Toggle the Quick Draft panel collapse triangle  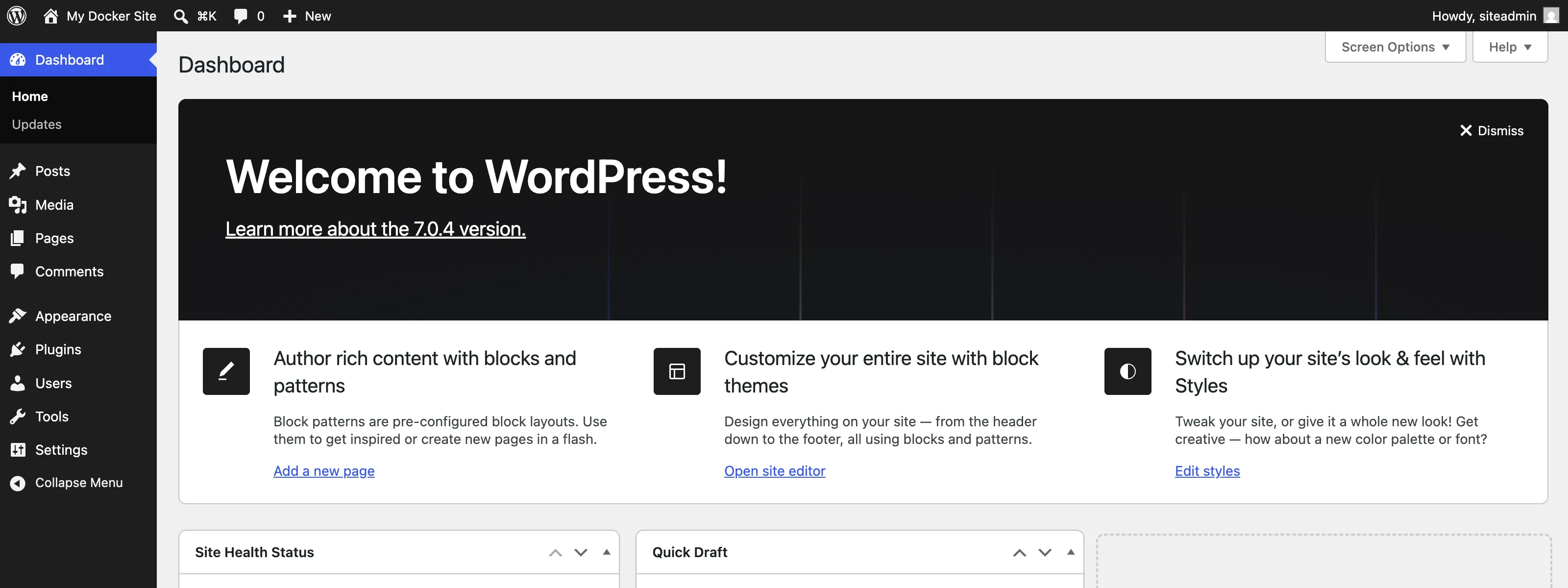coord(1071,552)
